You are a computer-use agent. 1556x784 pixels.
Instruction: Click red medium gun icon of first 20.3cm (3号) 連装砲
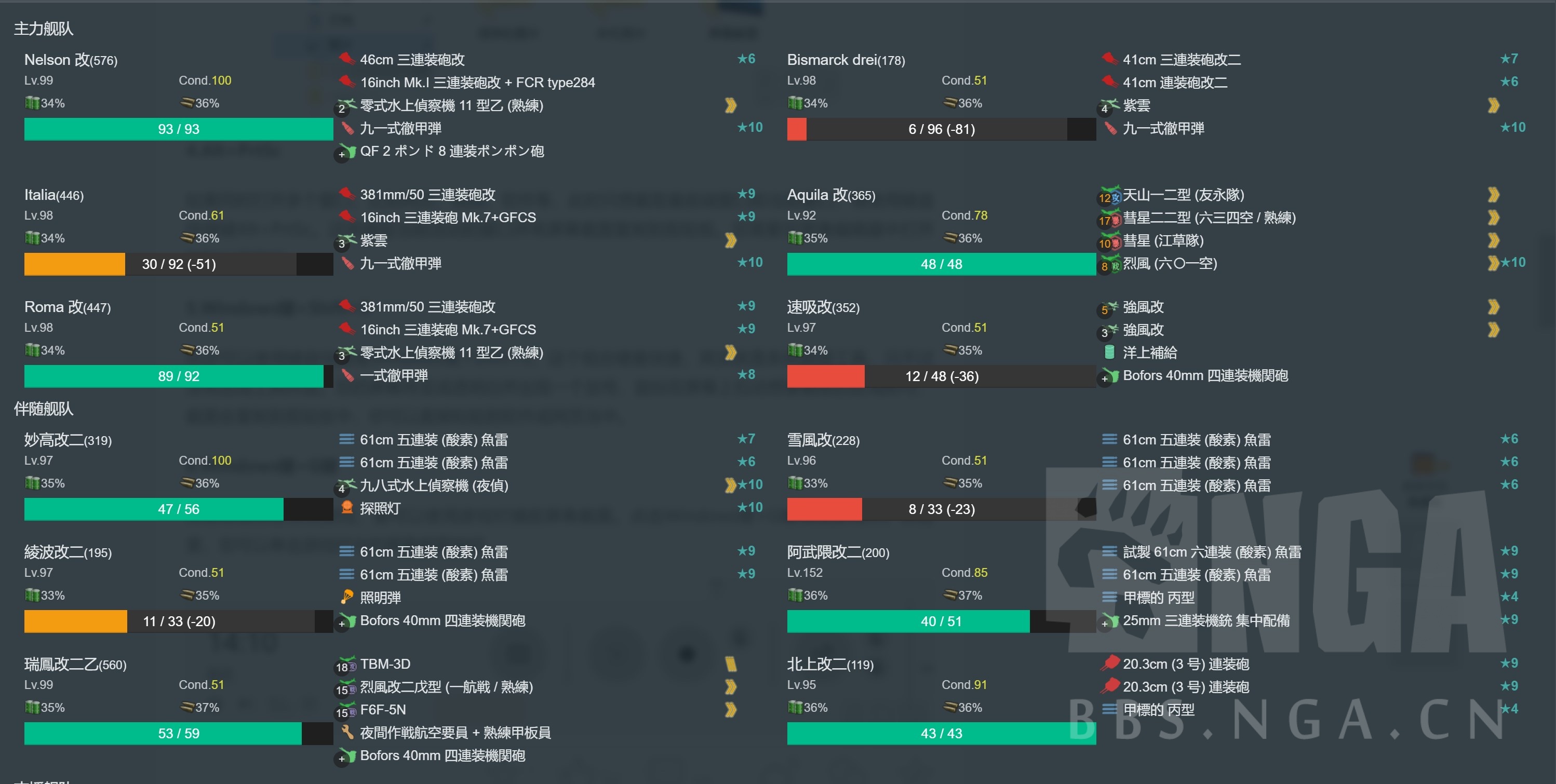coord(1110,663)
